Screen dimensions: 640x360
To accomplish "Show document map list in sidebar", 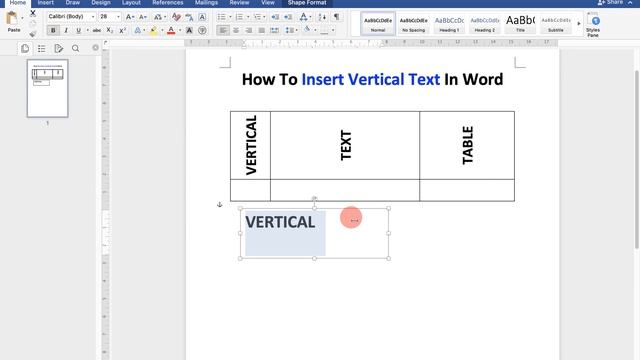I will (42, 49).
